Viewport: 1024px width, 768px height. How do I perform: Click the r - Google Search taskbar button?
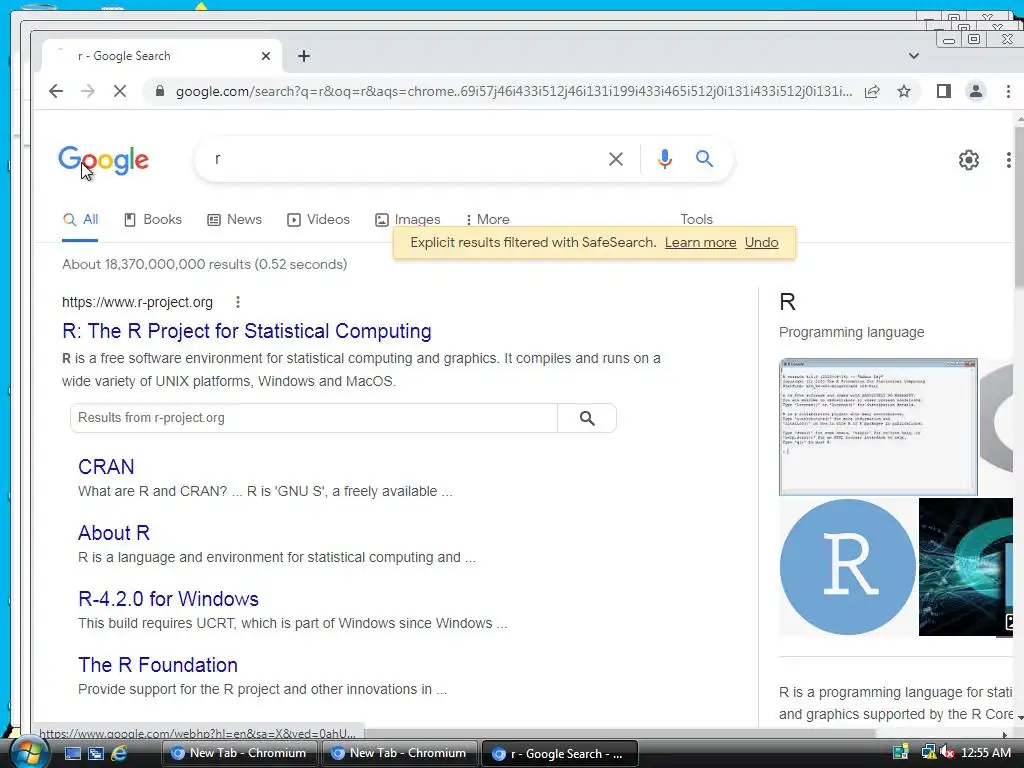pyautogui.click(x=559, y=753)
